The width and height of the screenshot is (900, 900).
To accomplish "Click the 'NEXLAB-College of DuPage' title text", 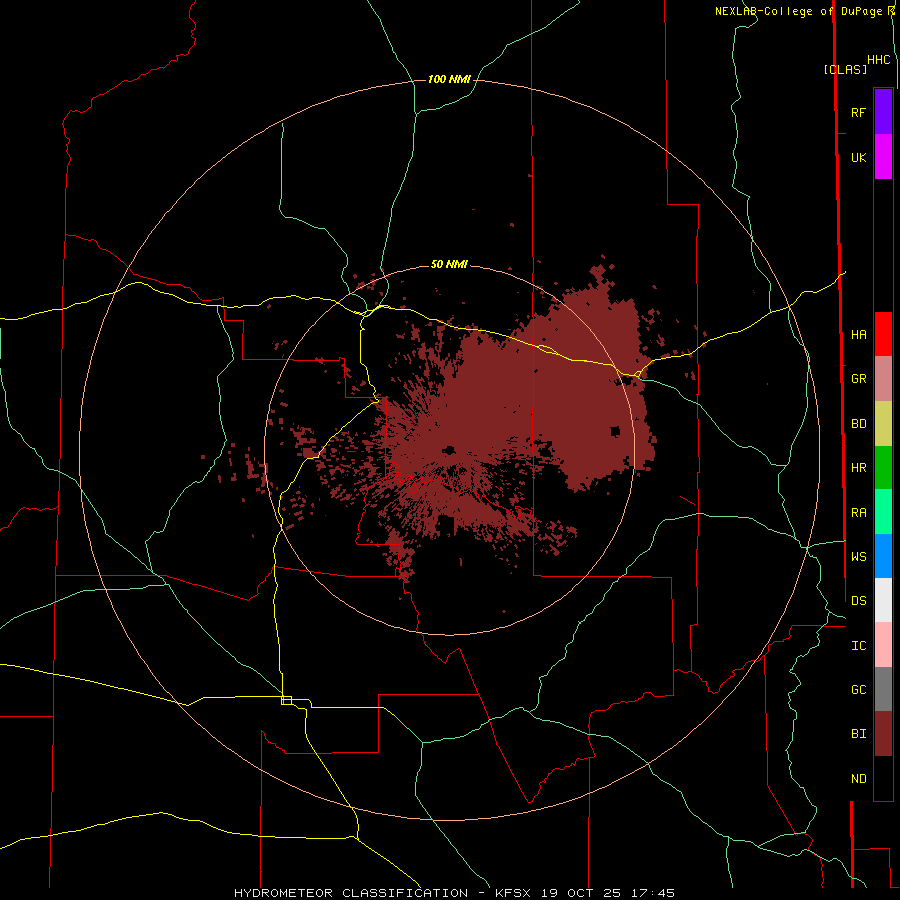I will [x=799, y=11].
